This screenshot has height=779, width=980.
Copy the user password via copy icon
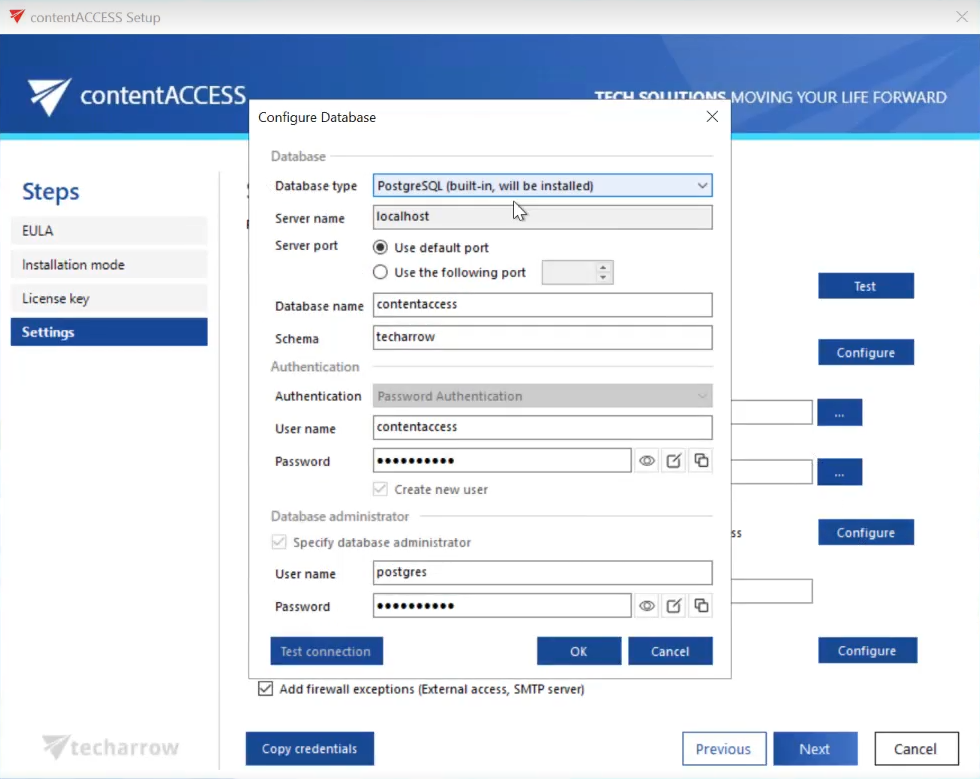[x=701, y=461]
